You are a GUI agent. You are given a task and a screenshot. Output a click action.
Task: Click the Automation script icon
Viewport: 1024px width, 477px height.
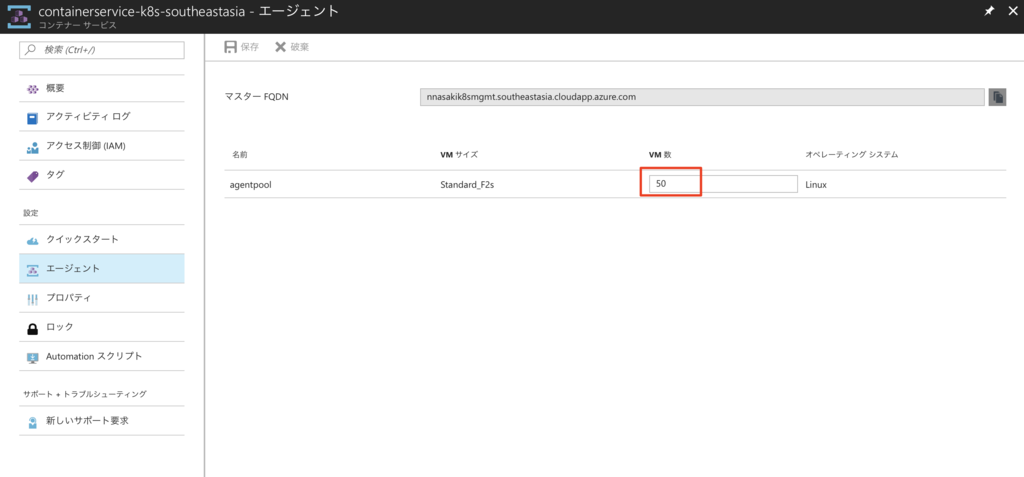coord(33,358)
